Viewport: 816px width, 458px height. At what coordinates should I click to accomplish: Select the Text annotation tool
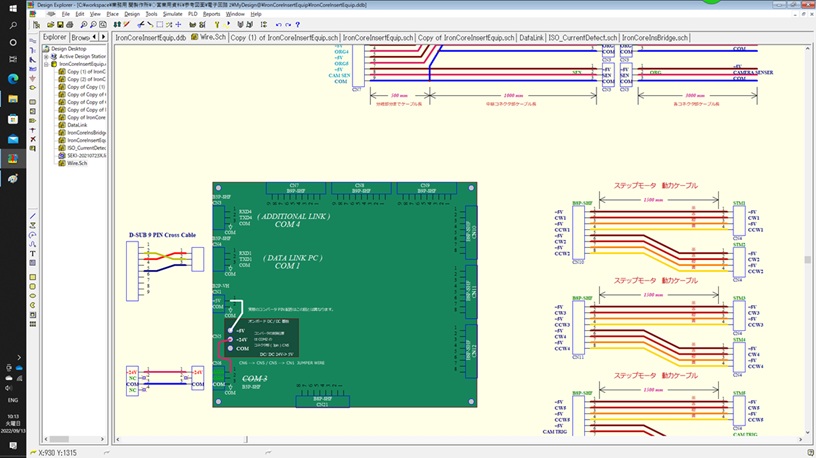click(x=33, y=254)
